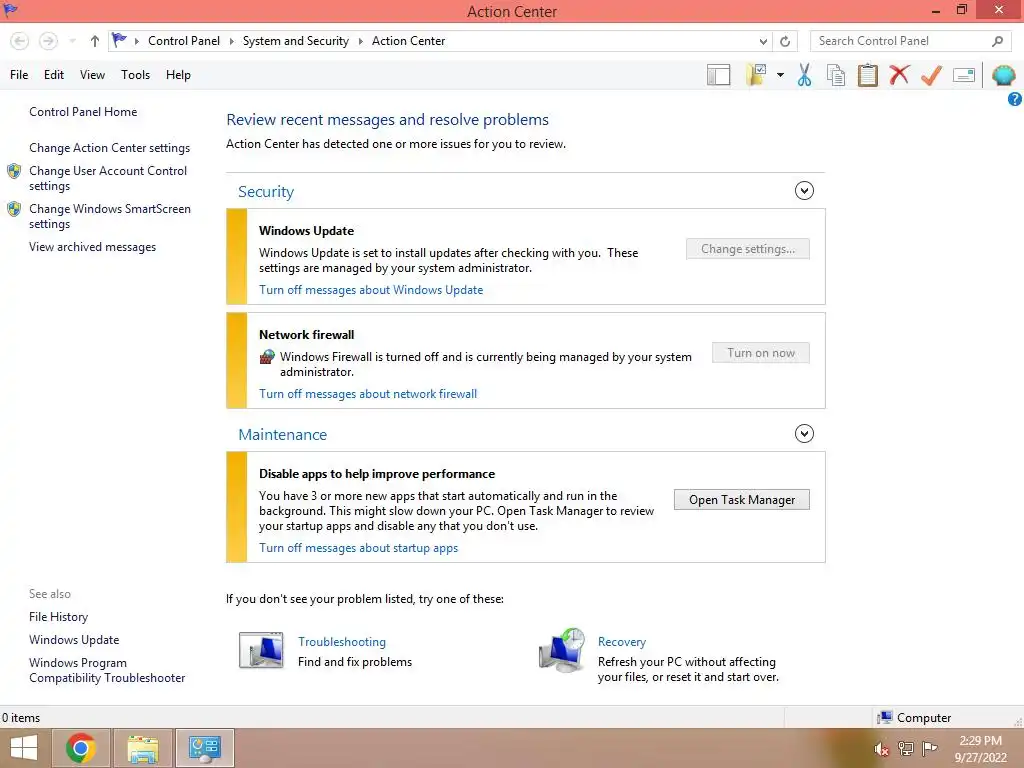Image resolution: width=1024 pixels, height=768 pixels.
Task: Collapse the Security section chevron
Action: (804, 191)
